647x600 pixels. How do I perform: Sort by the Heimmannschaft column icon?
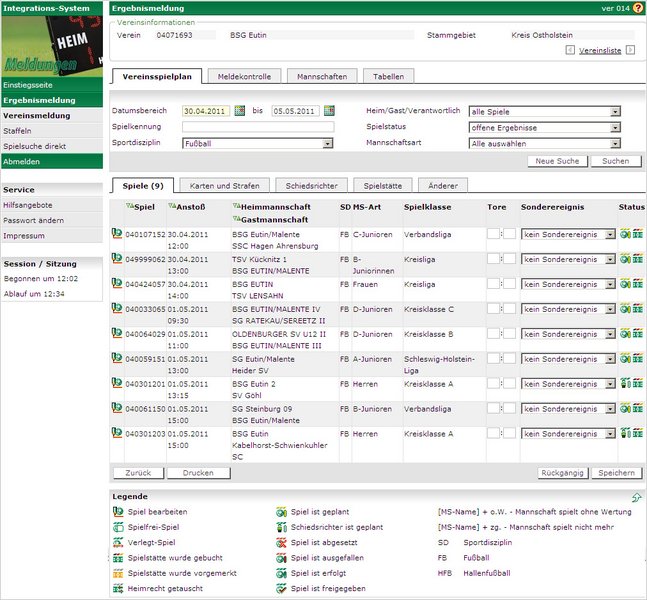coord(236,207)
